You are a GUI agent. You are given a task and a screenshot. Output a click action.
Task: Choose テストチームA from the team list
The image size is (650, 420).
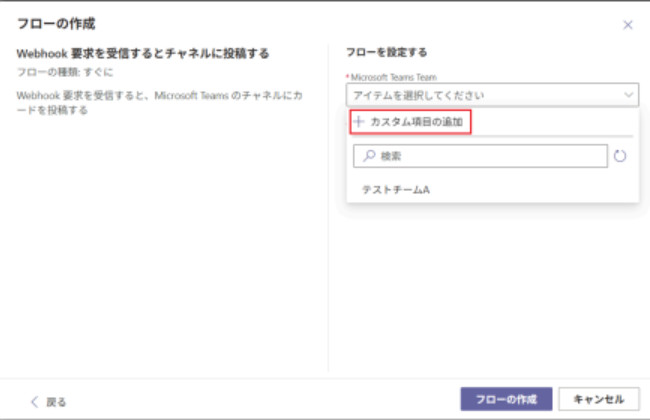(396, 188)
